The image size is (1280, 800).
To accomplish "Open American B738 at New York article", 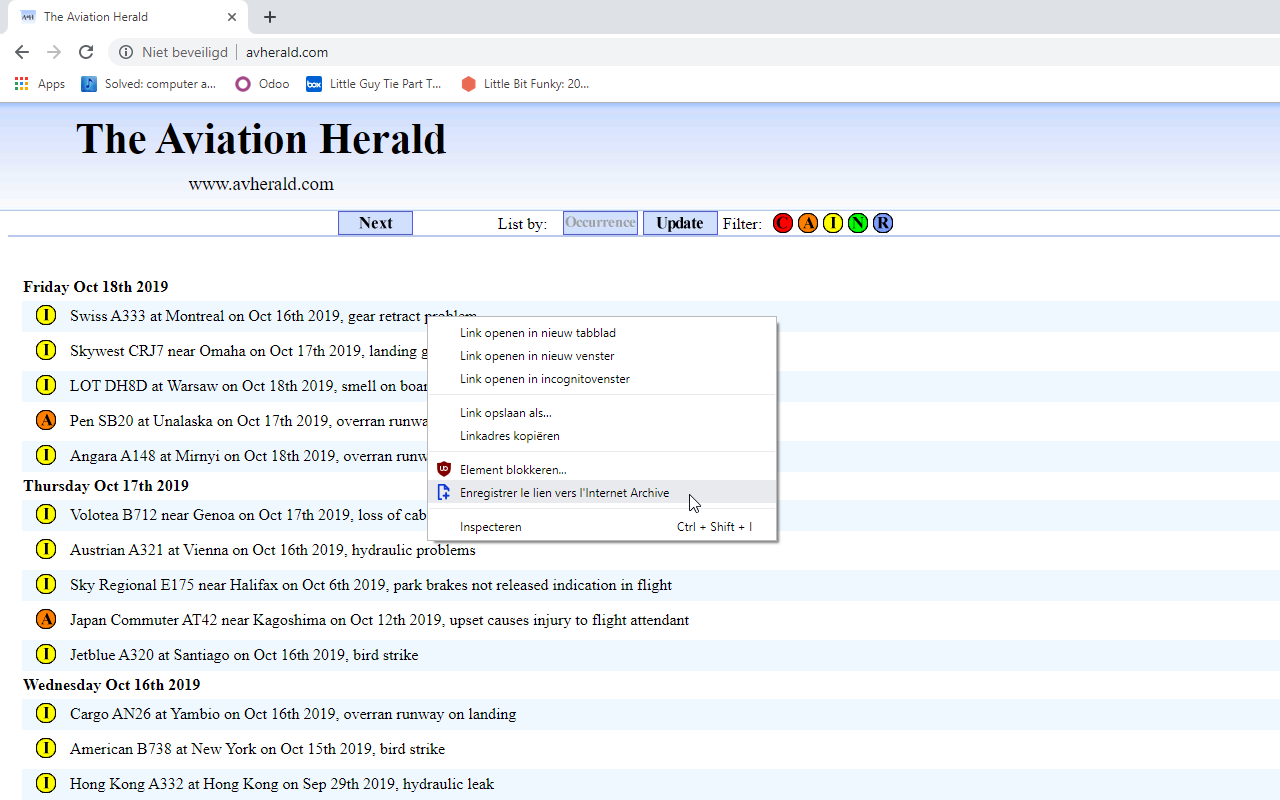I will pos(257,749).
